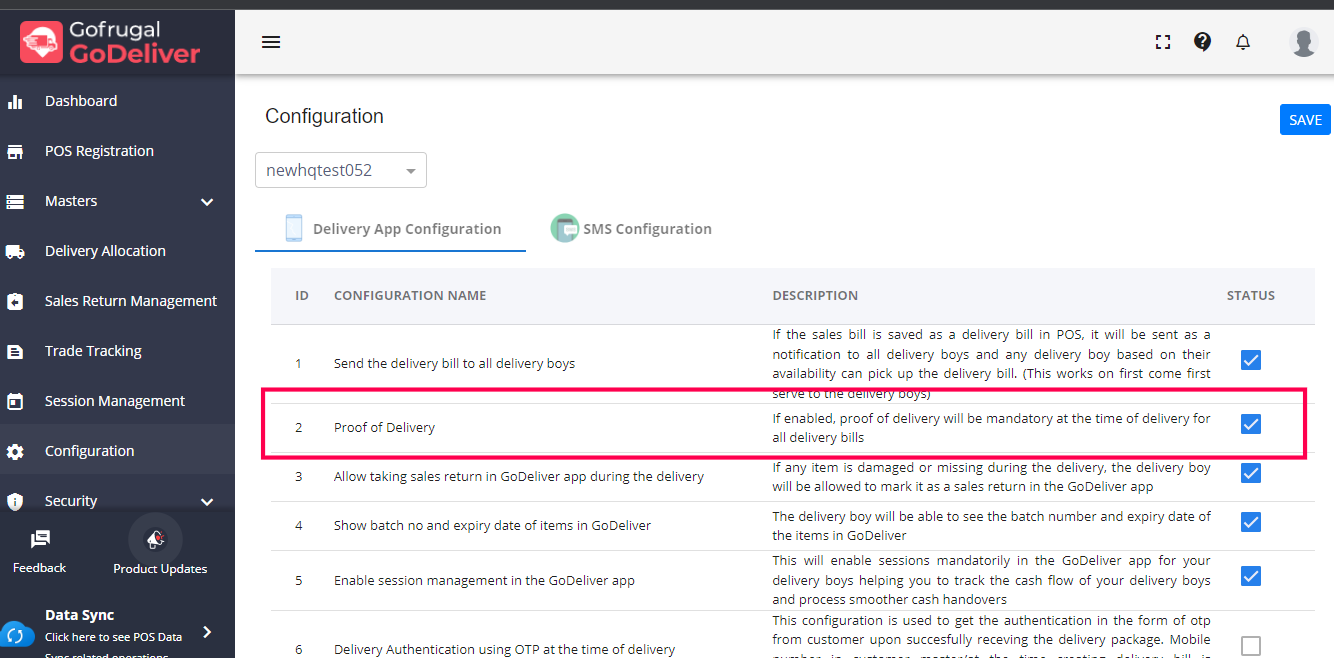This screenshot has height=658, width=1334.
Task: Open the help question mark icon
Action: click(1203, 42)
